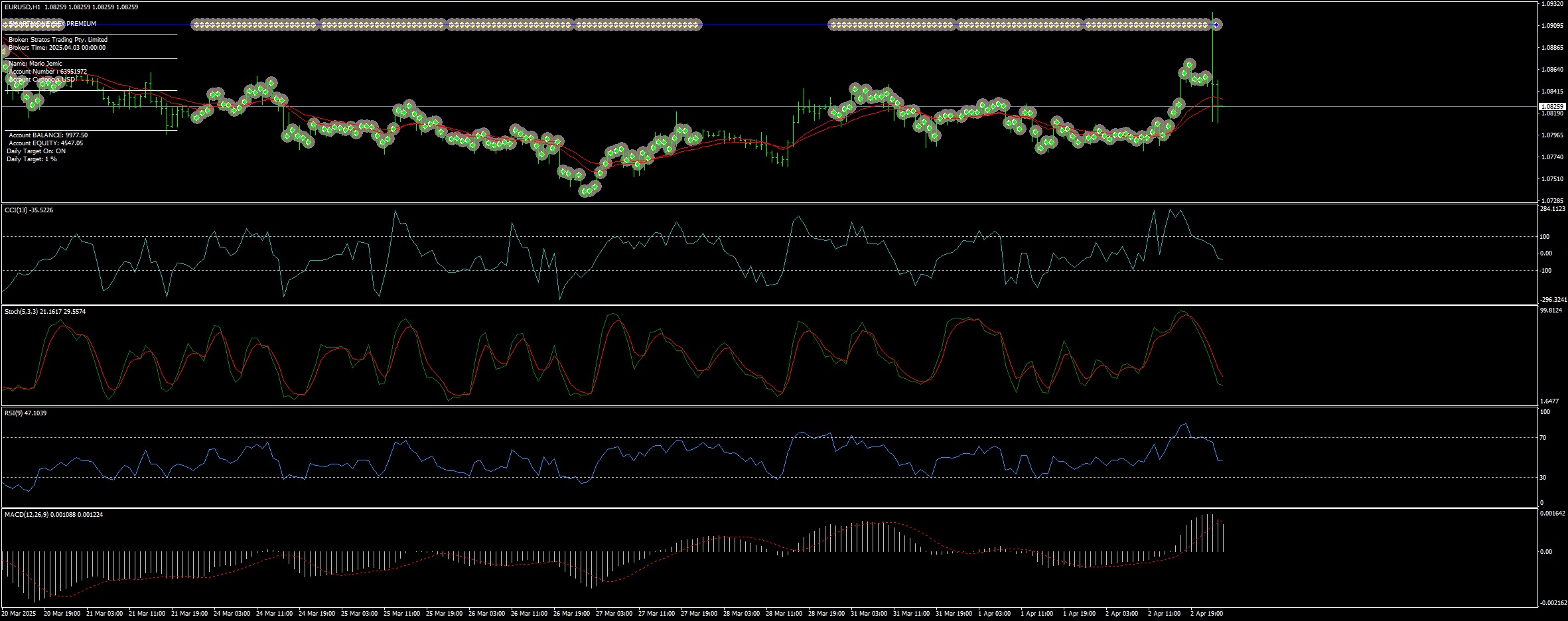Click the Stochastic scale value 1.6477
The image size is (1568, 621).
coord(1549,401)
